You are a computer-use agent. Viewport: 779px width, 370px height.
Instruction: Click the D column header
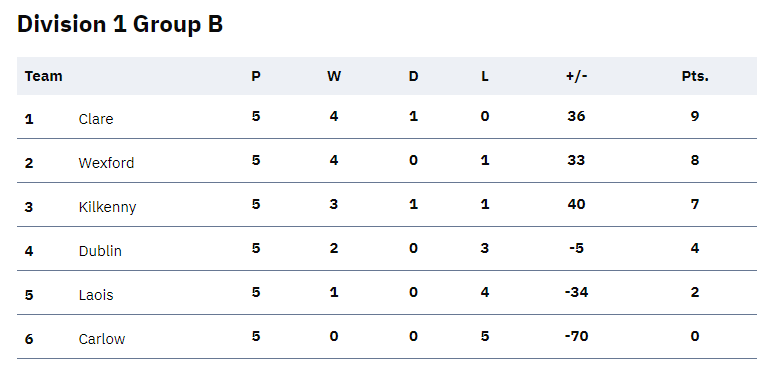pos(413,76)
